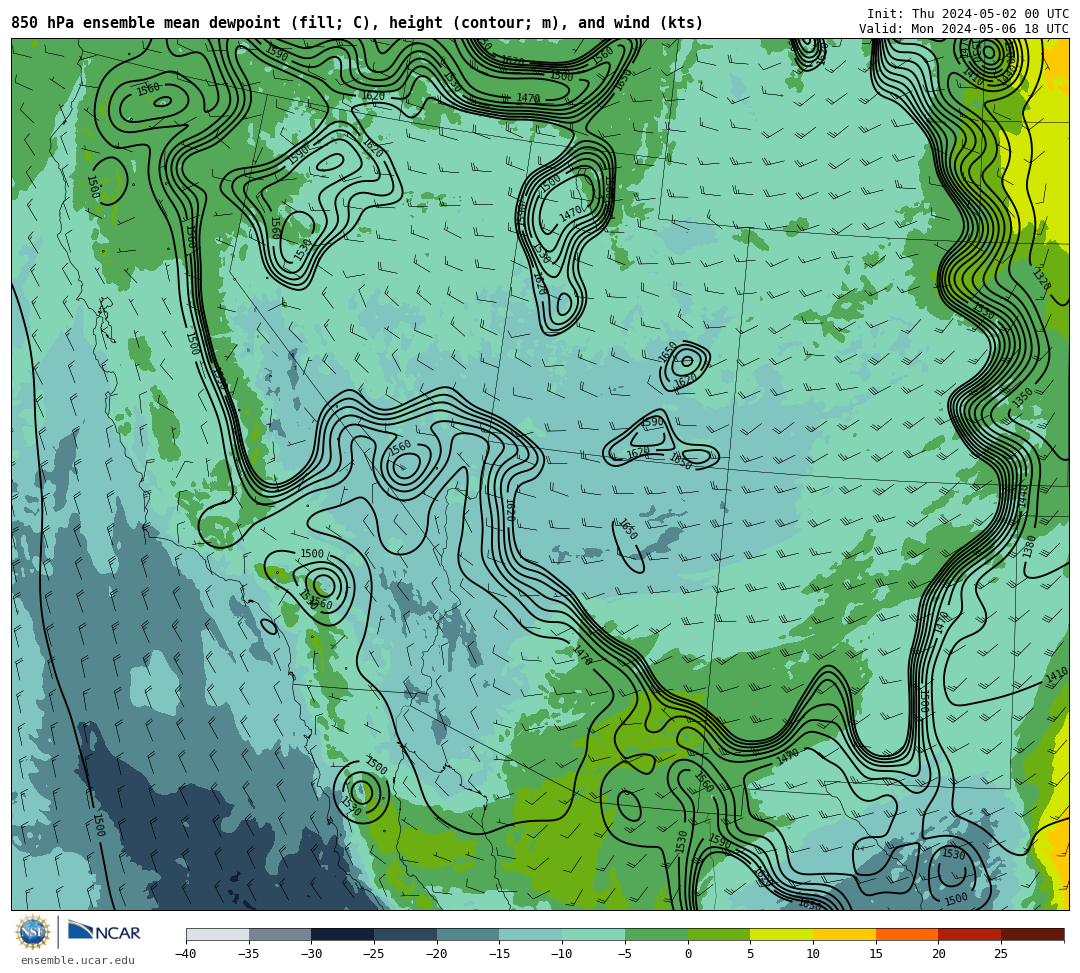Viewport: 1080px width, 973px height.
Task: Pick the light teal -15 to -10 swatch
Action: pos(531,934)
